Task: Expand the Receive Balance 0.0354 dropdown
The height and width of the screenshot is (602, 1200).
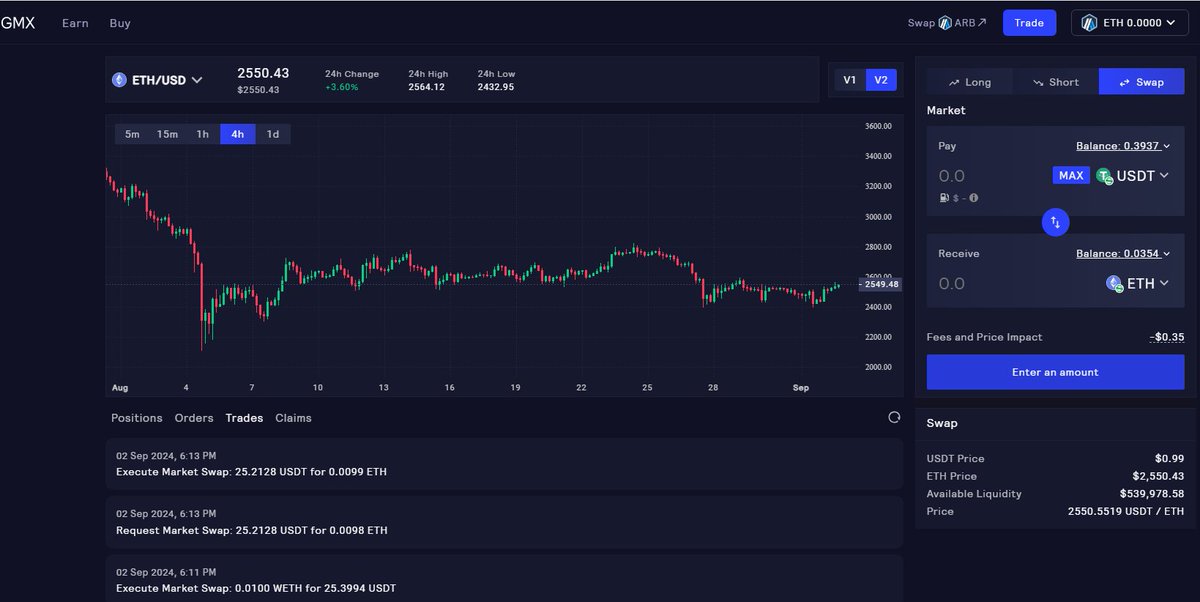Action: (x=1123, y=254)
